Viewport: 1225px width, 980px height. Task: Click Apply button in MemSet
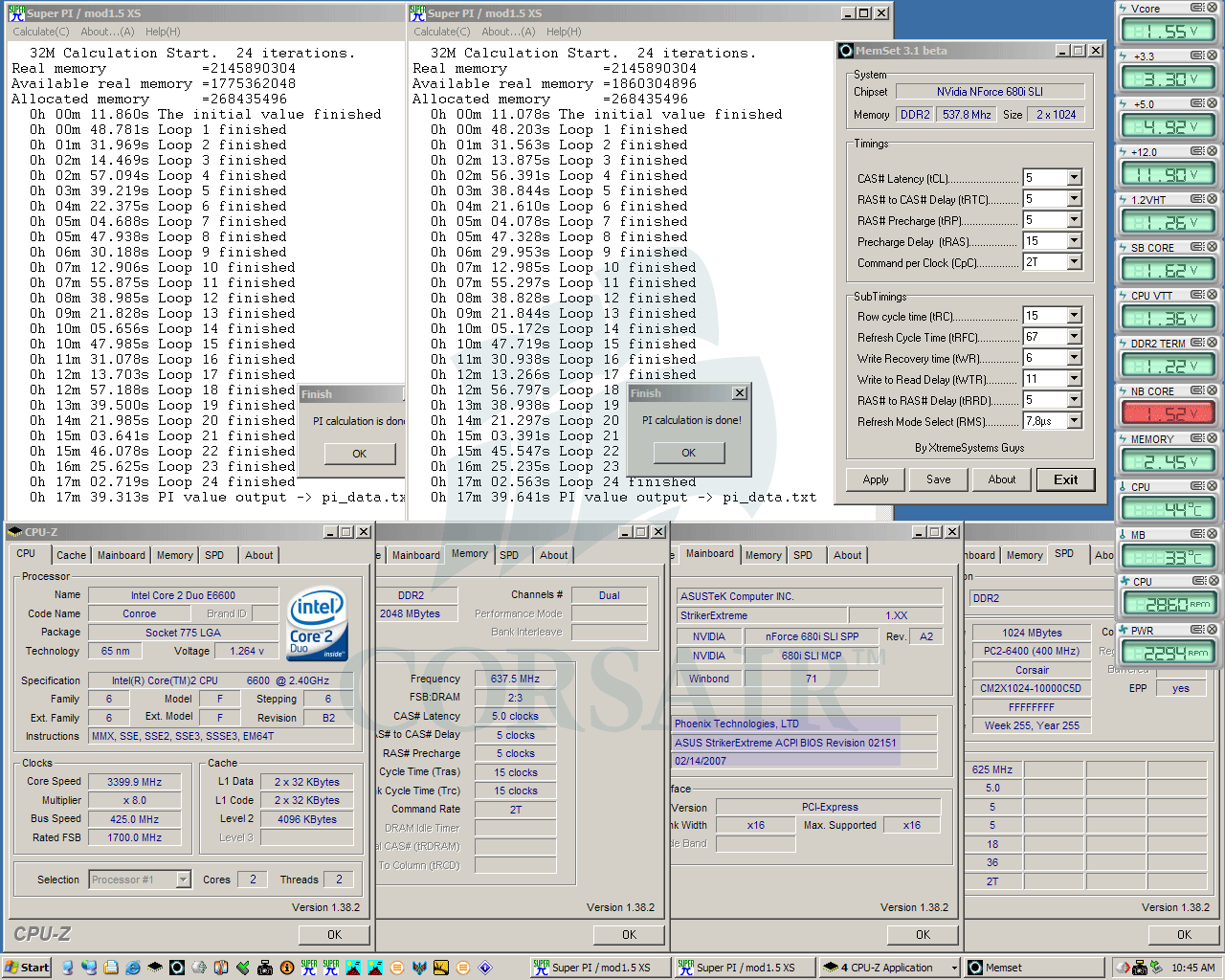pyautogui.click(x=876, y=479)
